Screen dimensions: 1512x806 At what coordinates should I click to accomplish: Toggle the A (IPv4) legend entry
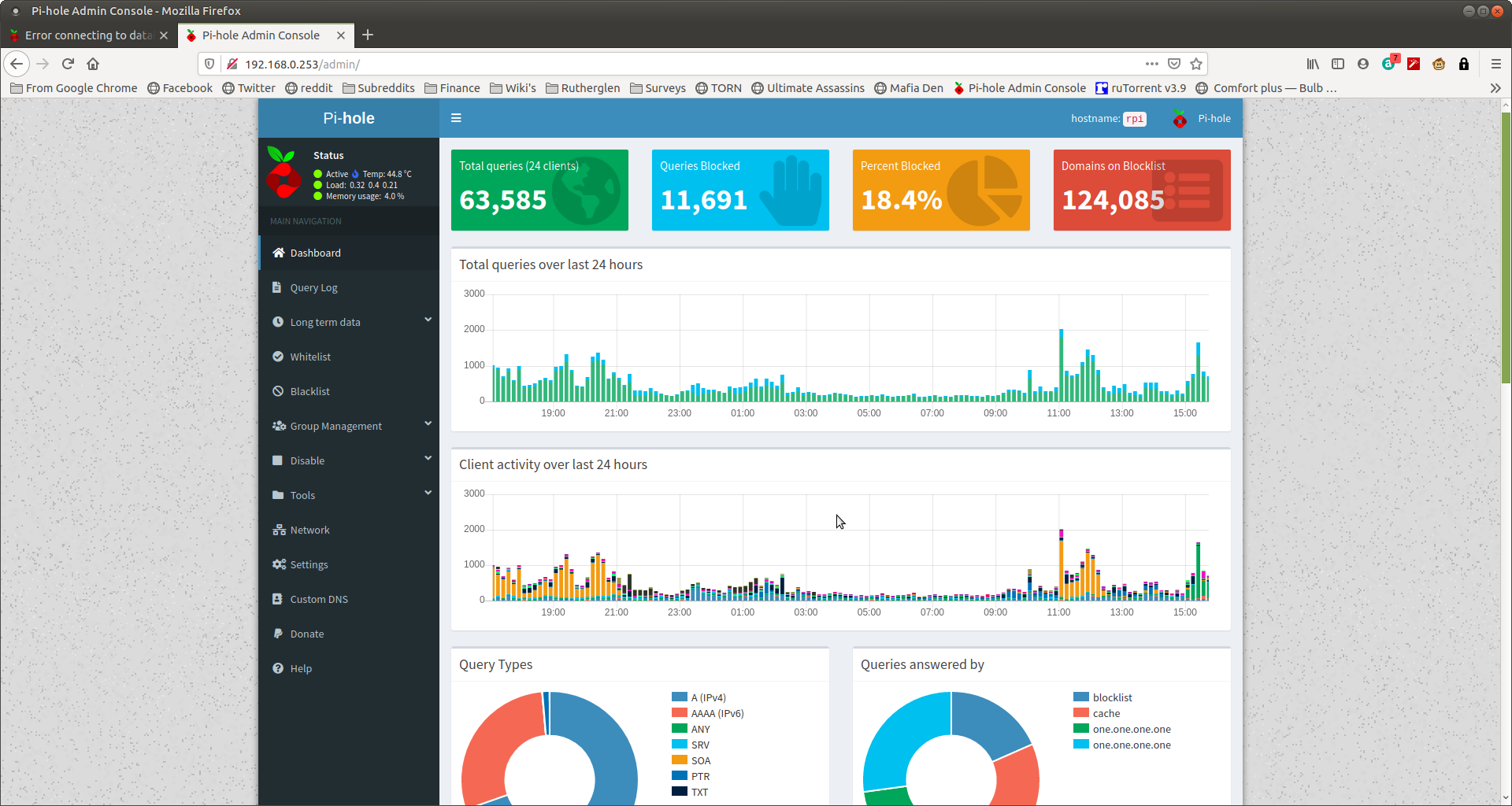[699, 697]
